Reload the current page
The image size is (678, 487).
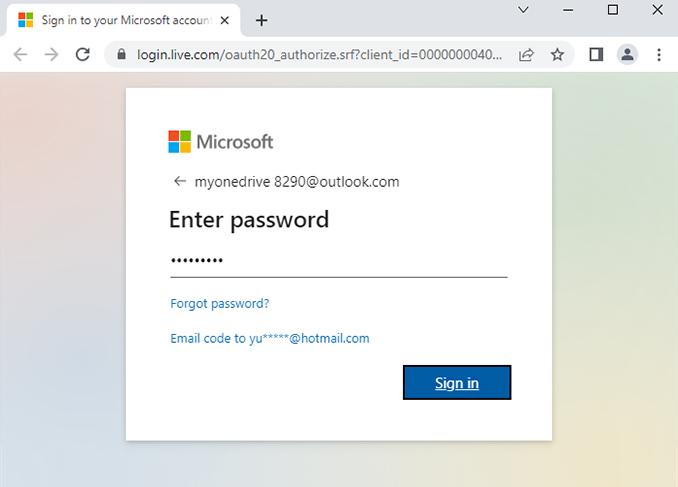(83, 55)
